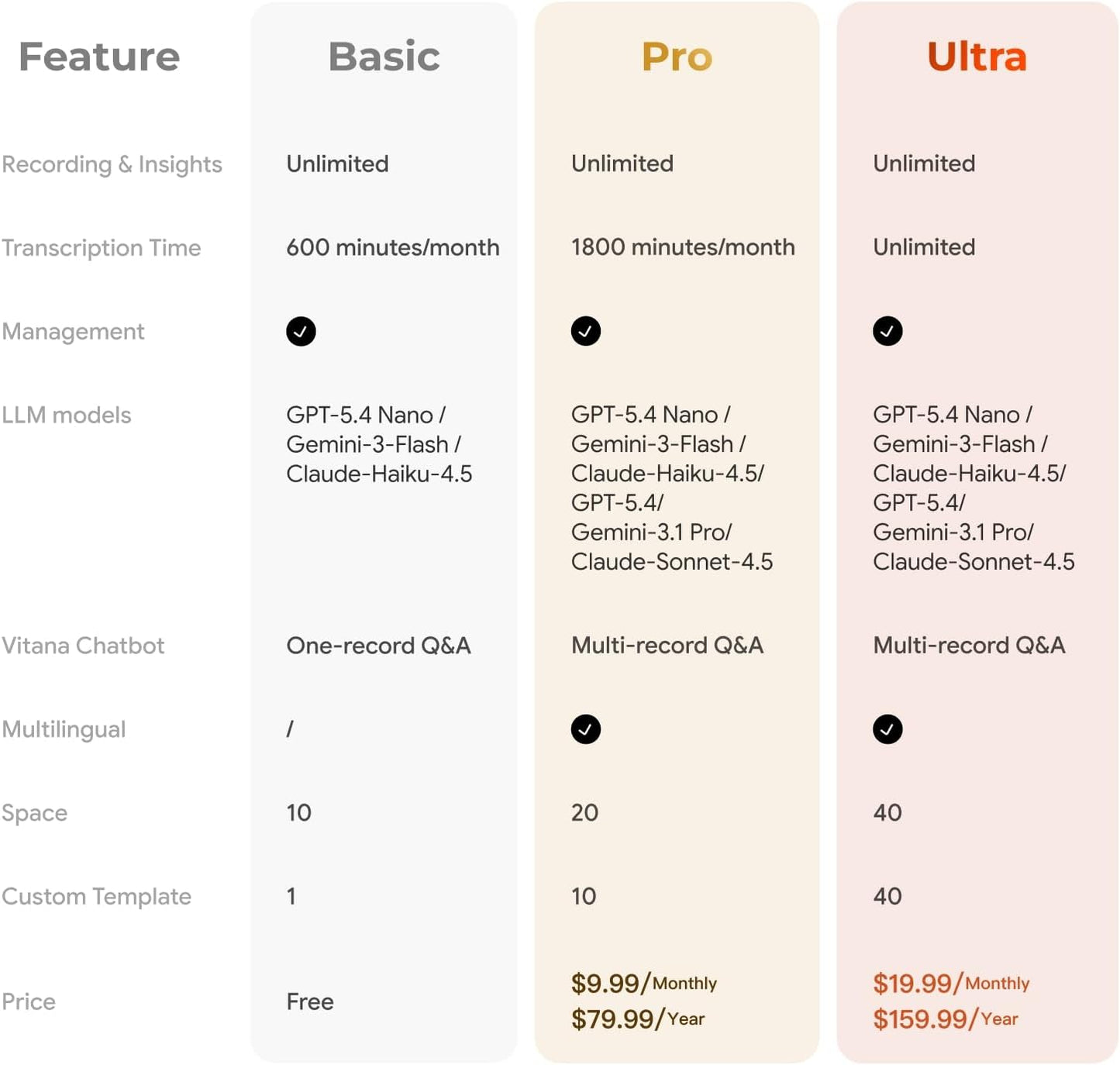
Task: Select the Ultra plan heading
Action: coord(977,57)
